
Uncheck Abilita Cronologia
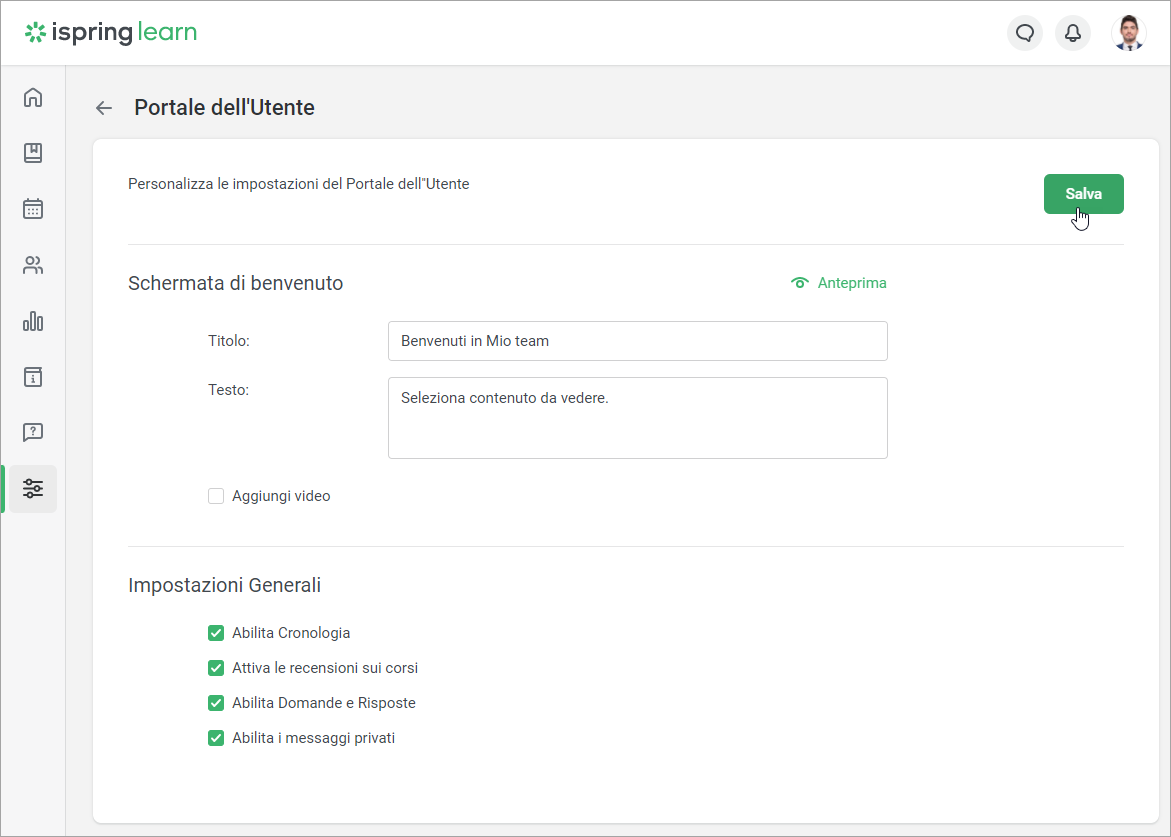[216, 633]
